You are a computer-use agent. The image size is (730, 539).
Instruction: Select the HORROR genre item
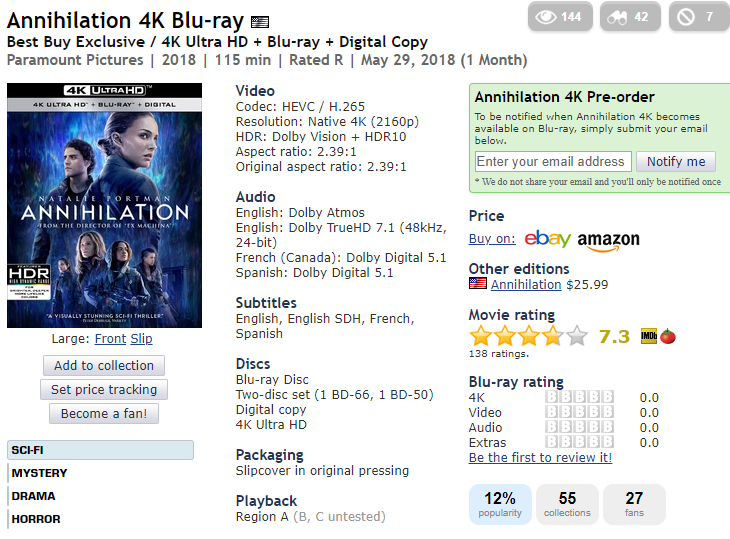tap(36, 519)
